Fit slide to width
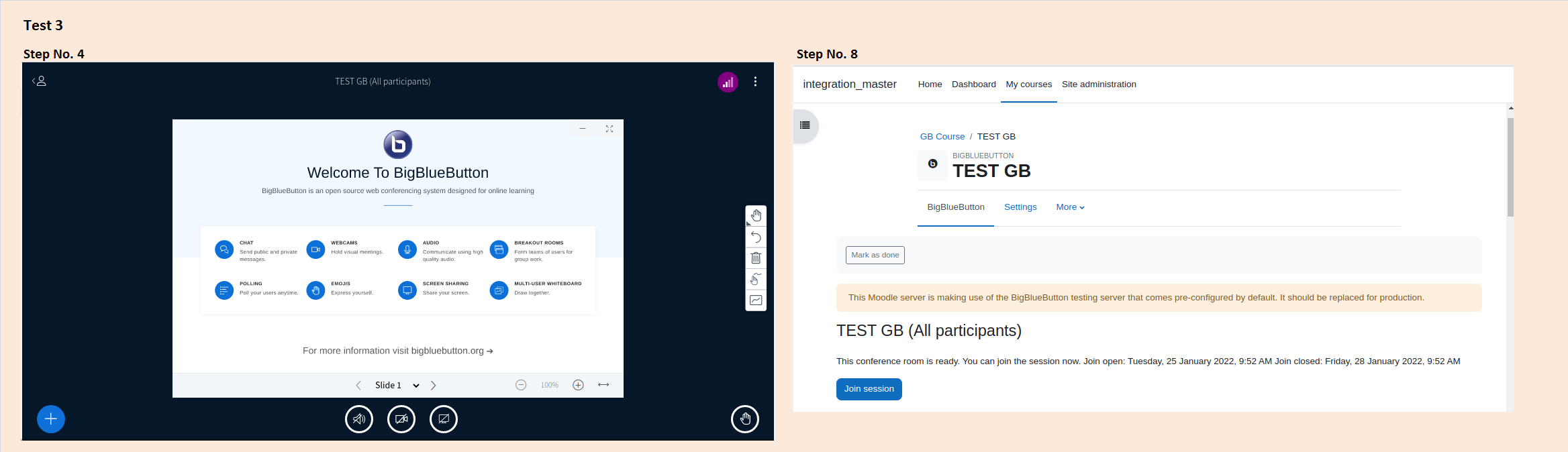1568x452 pixels. pos(603,385)
